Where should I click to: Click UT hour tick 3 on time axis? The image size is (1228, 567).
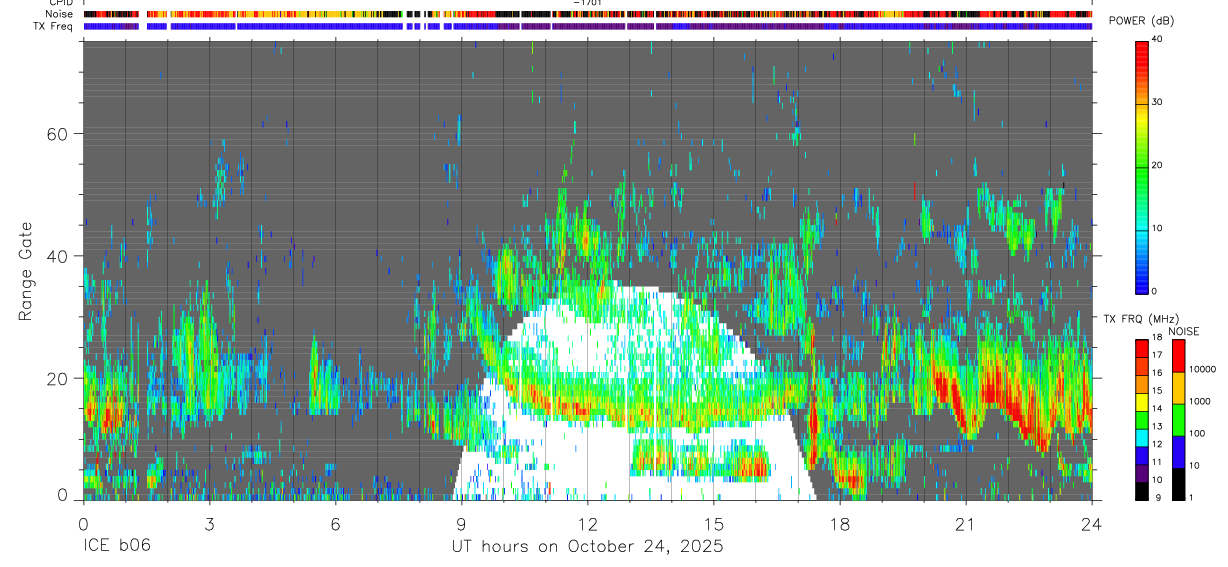click(209, 523)
